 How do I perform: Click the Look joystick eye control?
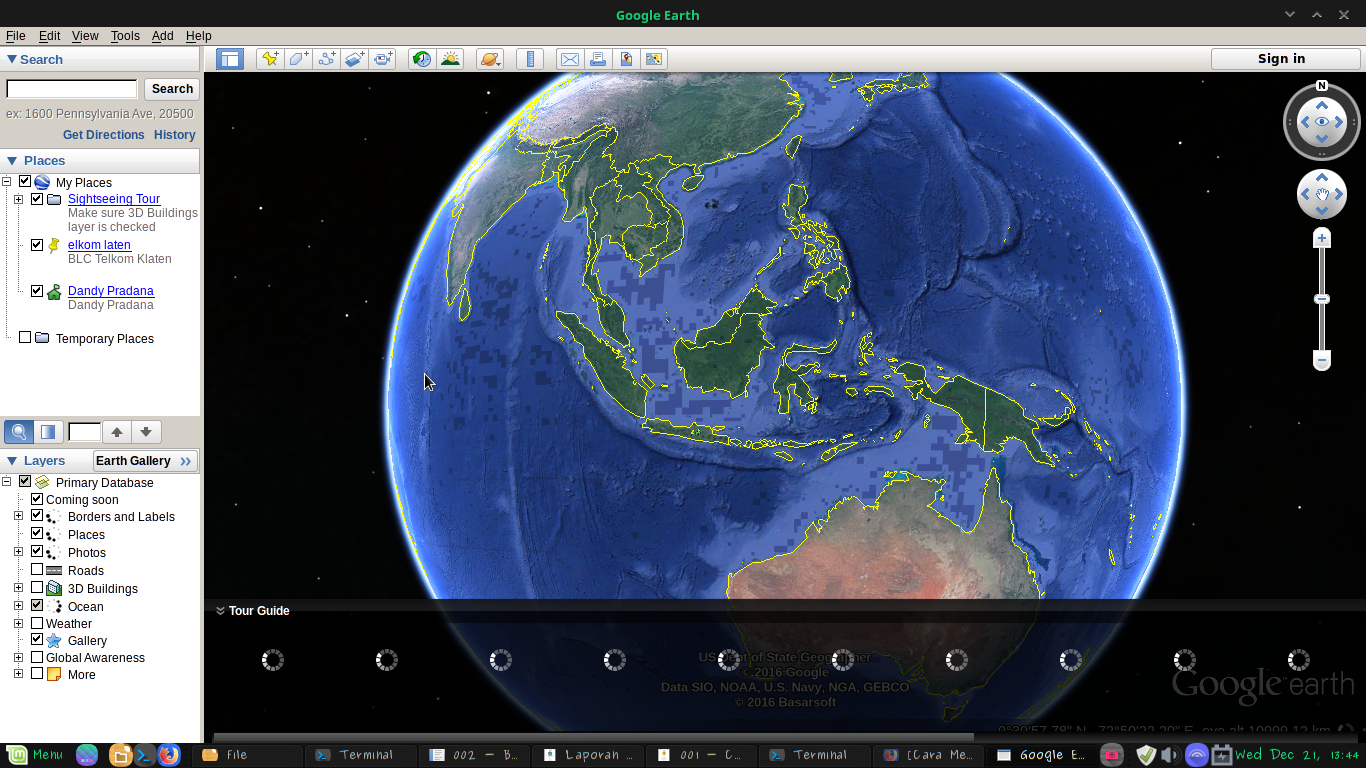pyautogui.click(x=1322, y=122)
